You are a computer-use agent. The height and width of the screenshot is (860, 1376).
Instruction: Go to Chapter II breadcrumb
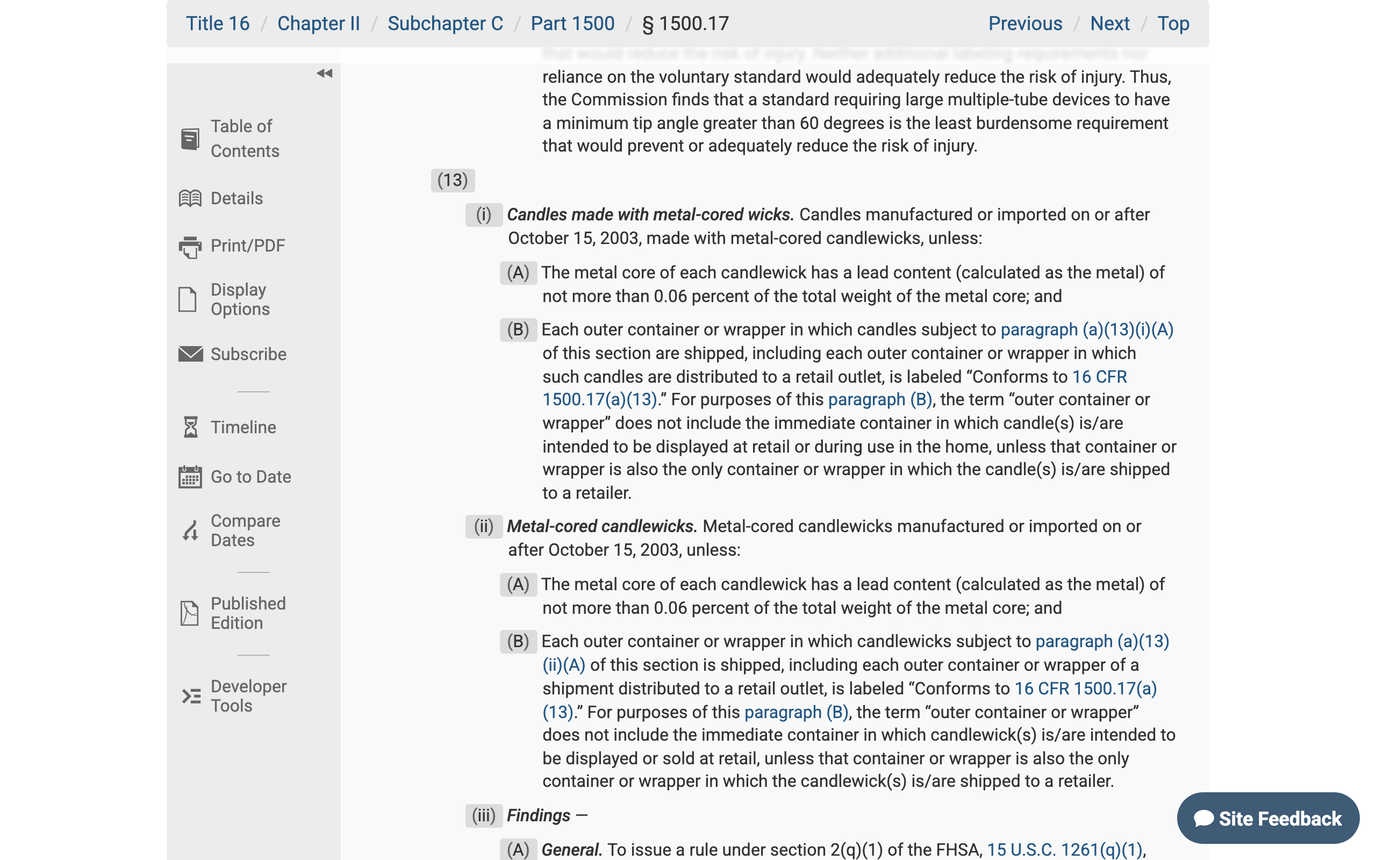(x=318, y=24)
